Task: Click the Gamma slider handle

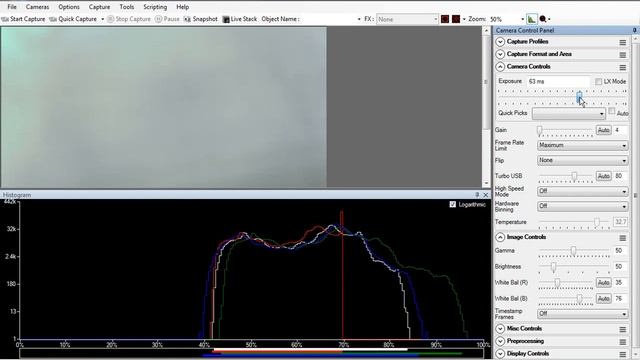Action: [x=573, y=251]
